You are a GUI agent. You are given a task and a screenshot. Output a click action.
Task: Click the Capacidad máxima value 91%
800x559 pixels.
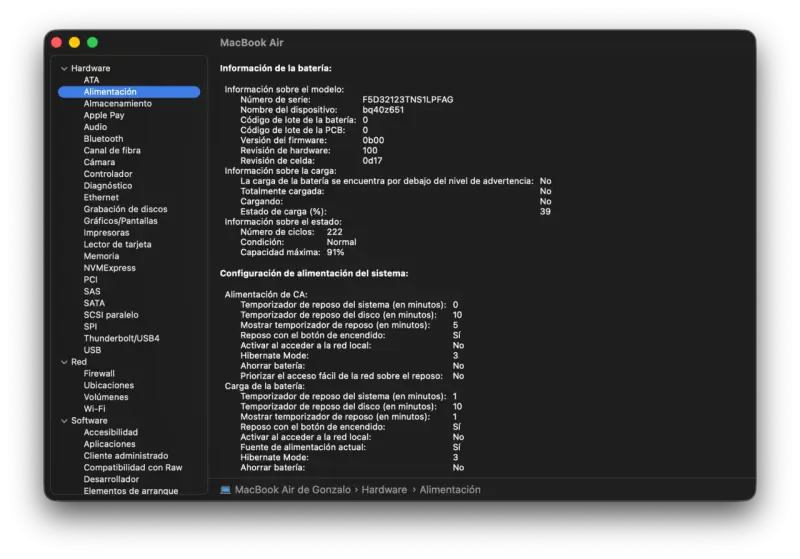tap(335, 252)
